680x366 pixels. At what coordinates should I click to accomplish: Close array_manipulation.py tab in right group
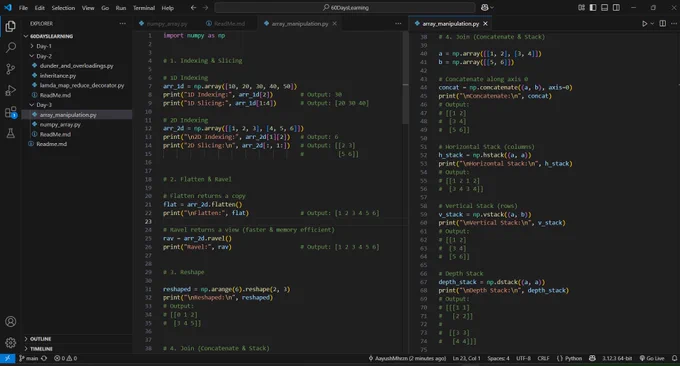485,23
